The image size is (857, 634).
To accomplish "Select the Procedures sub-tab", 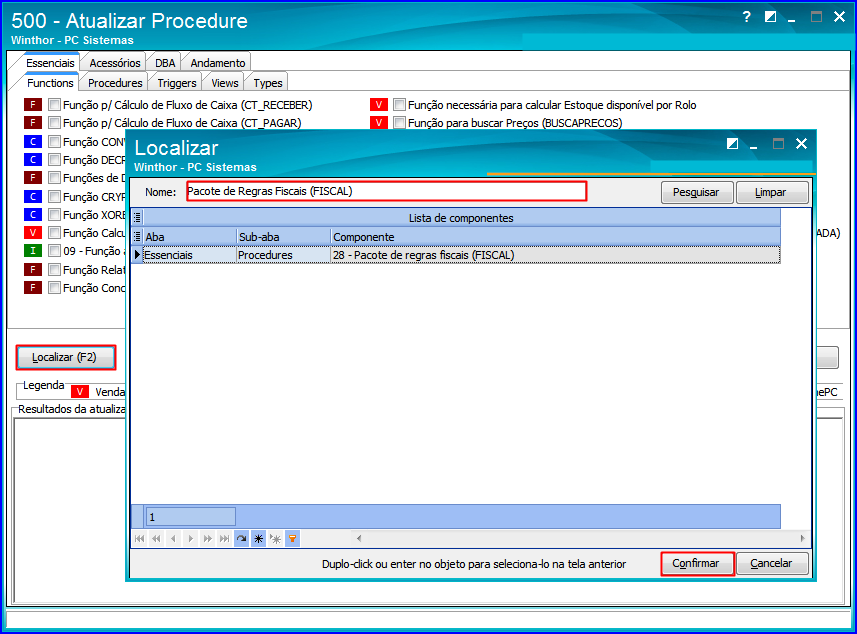I will (x=115, y=83).
